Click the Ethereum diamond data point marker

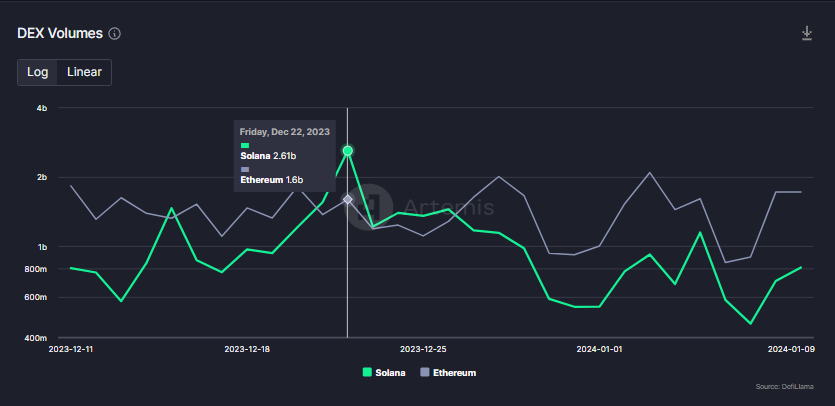(348, 199)
